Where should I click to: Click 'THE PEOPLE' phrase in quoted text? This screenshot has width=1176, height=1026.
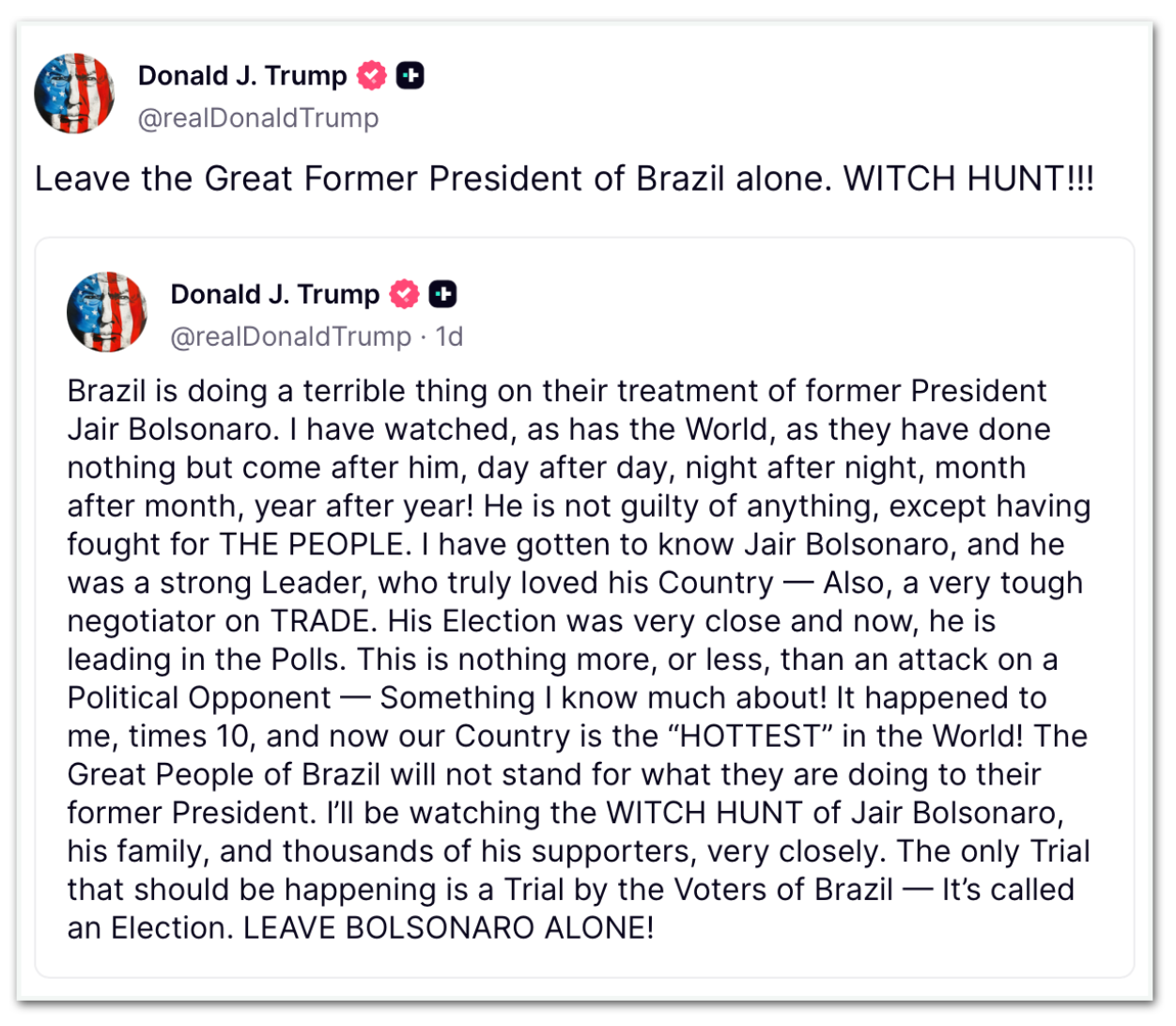click(312, 544)
